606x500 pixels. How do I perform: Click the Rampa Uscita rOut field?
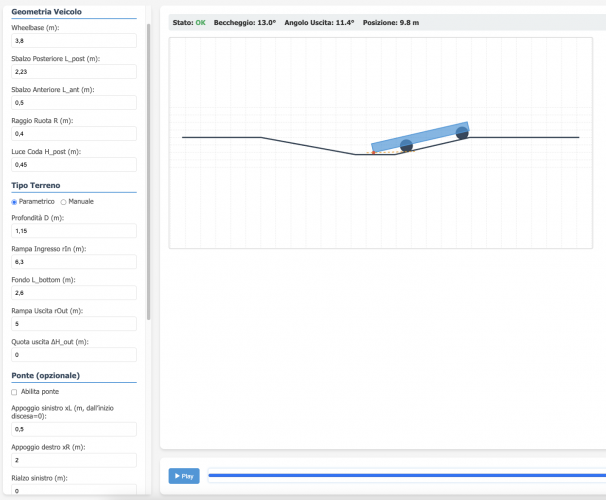[73, 324]
